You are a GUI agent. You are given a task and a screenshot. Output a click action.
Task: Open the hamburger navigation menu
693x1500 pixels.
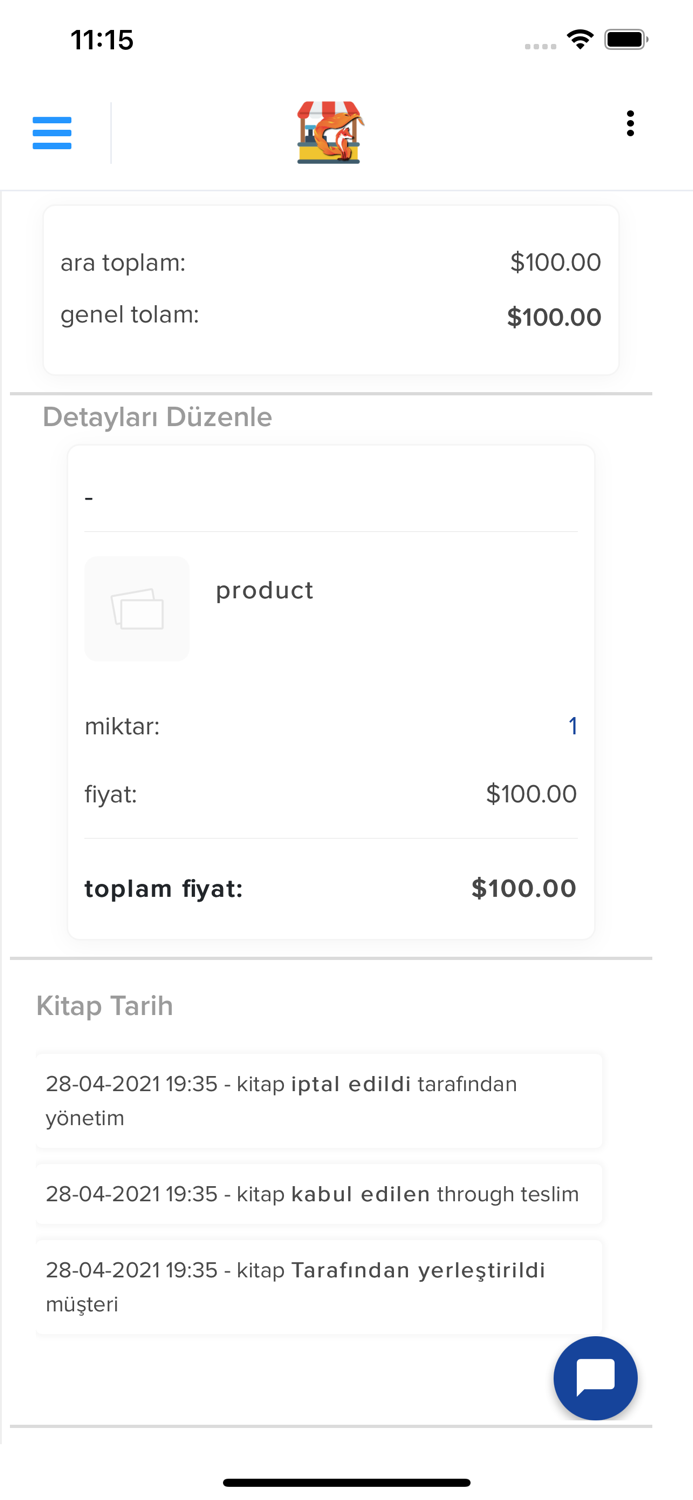(52, 132)
